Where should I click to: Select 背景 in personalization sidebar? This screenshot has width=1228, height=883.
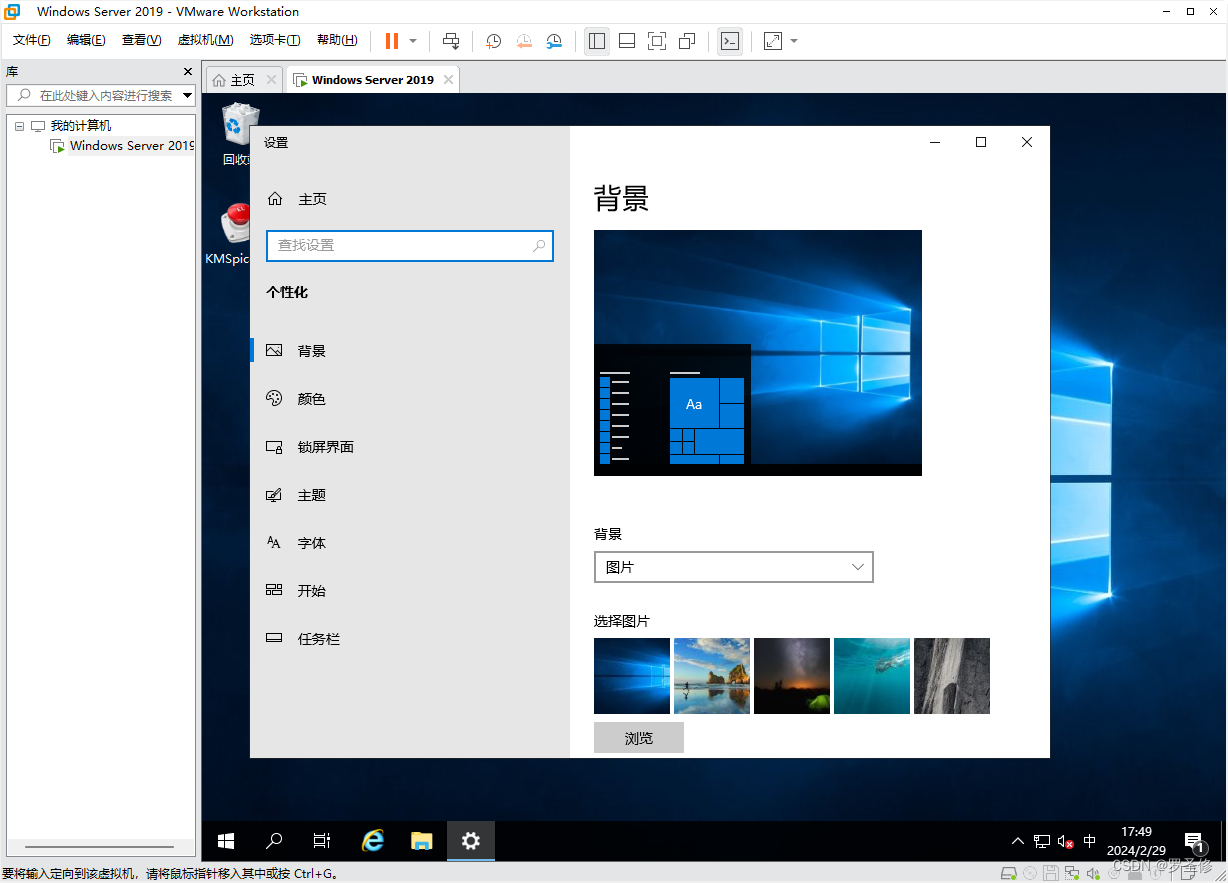[410, 351]
